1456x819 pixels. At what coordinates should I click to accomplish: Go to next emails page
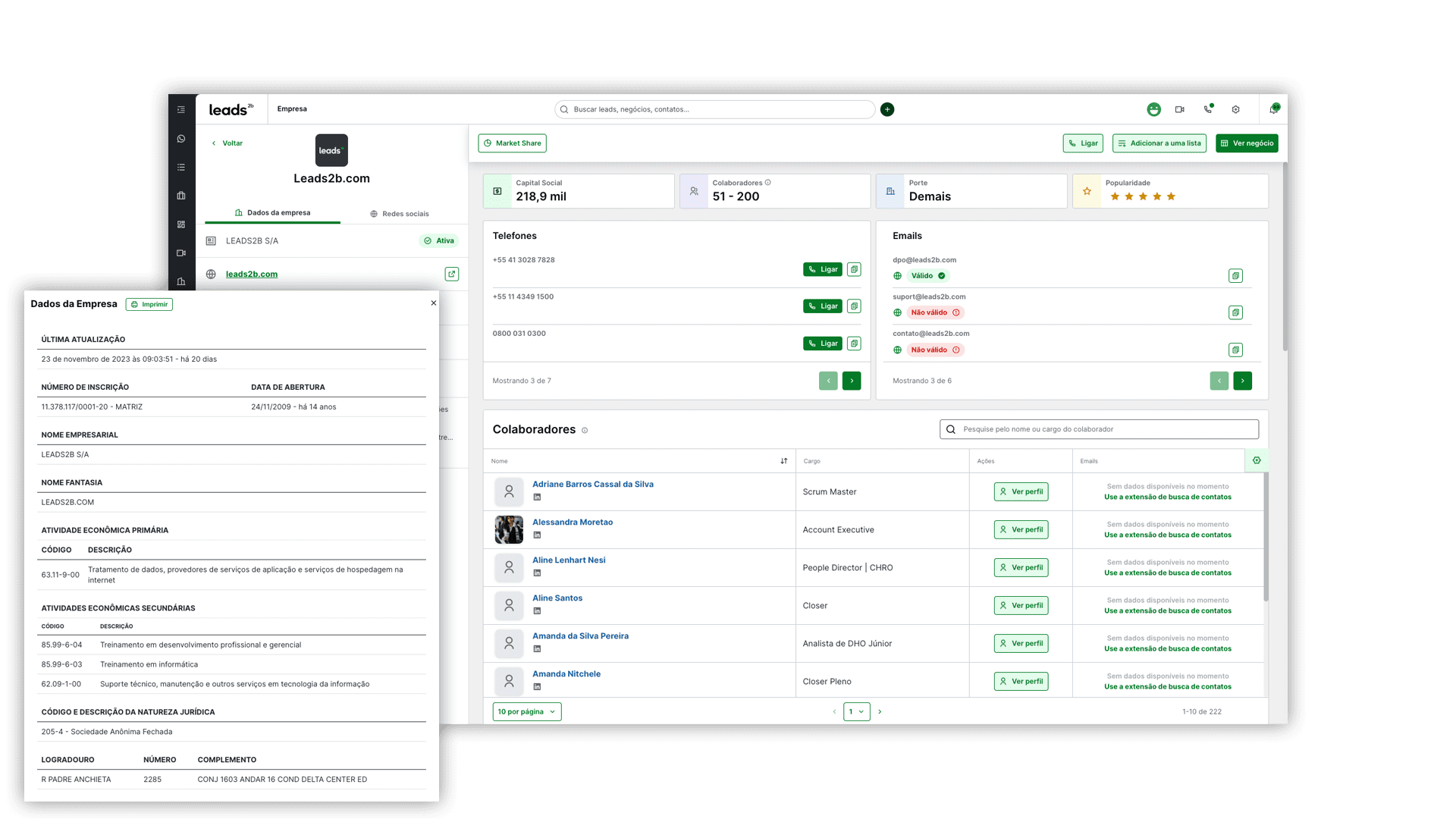pyautogui.click(x=1242, y=381)
